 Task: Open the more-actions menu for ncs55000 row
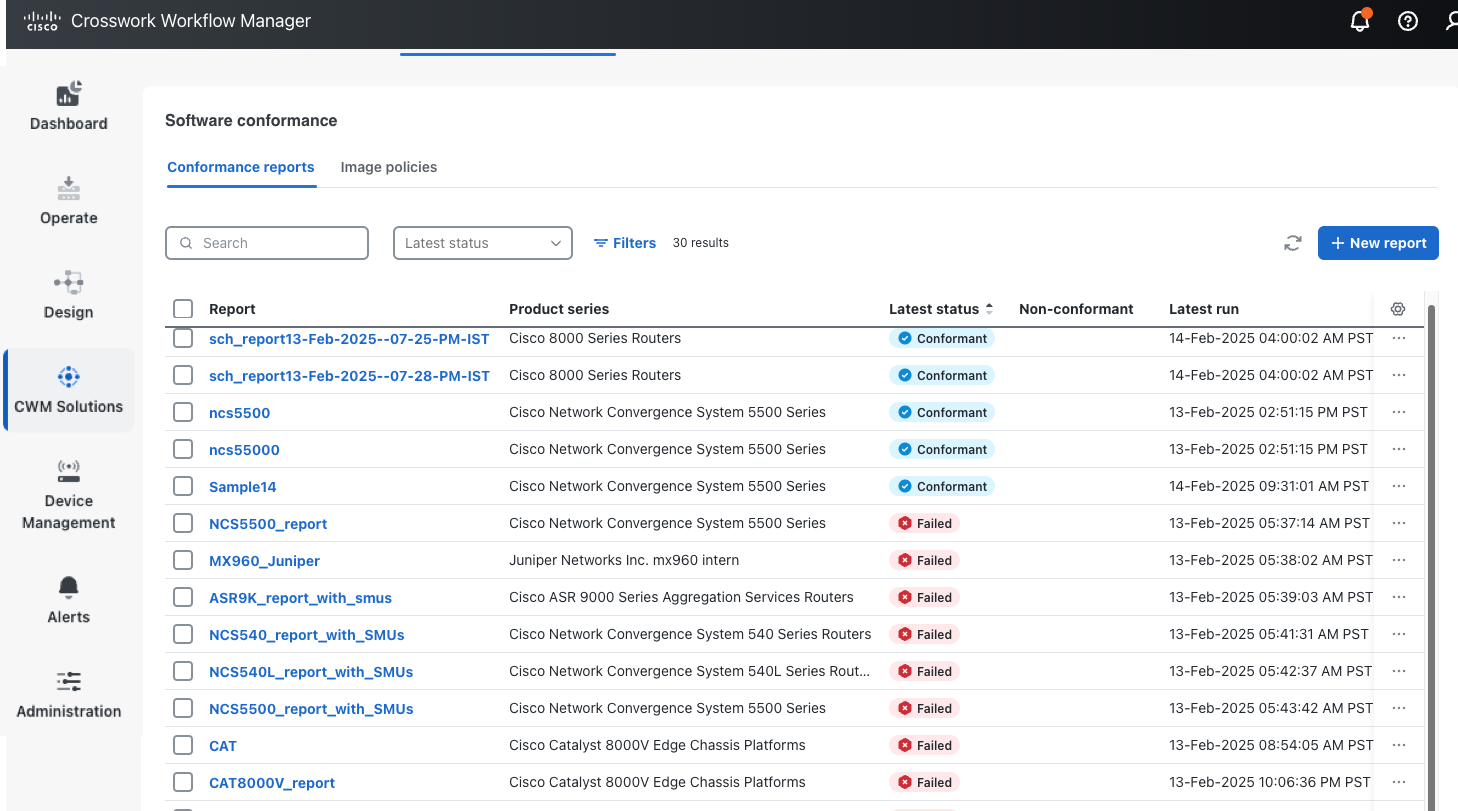(1399, 449)
